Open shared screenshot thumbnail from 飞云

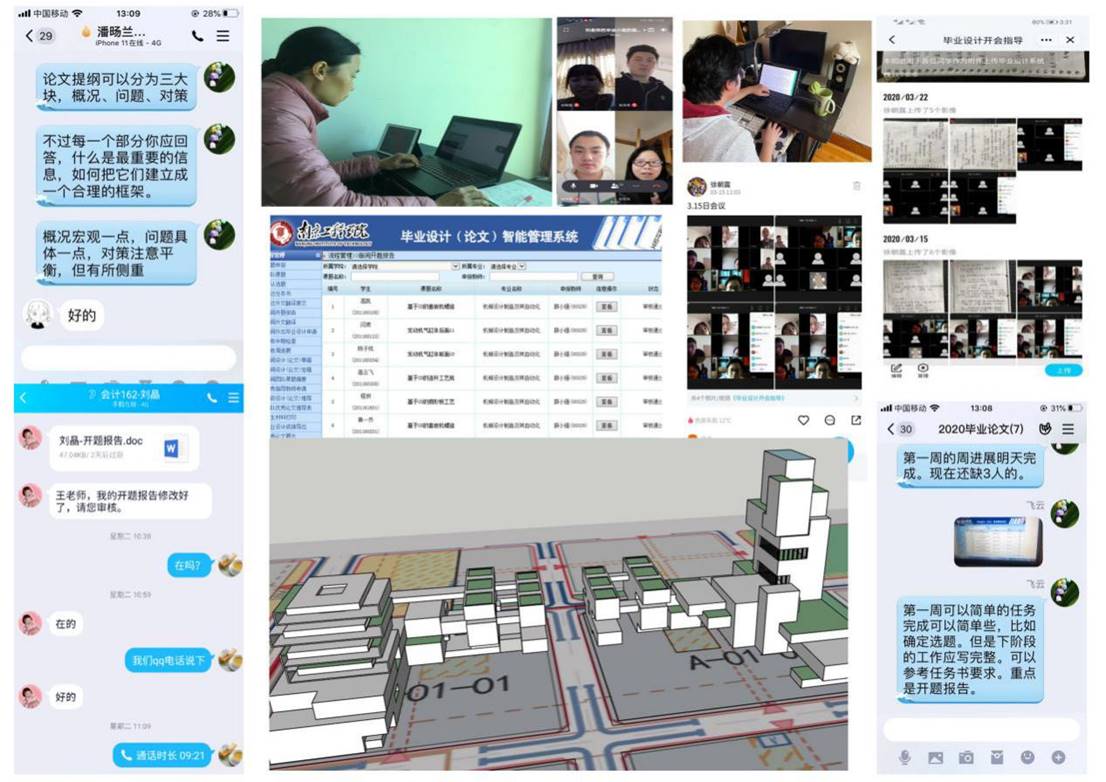996,543
